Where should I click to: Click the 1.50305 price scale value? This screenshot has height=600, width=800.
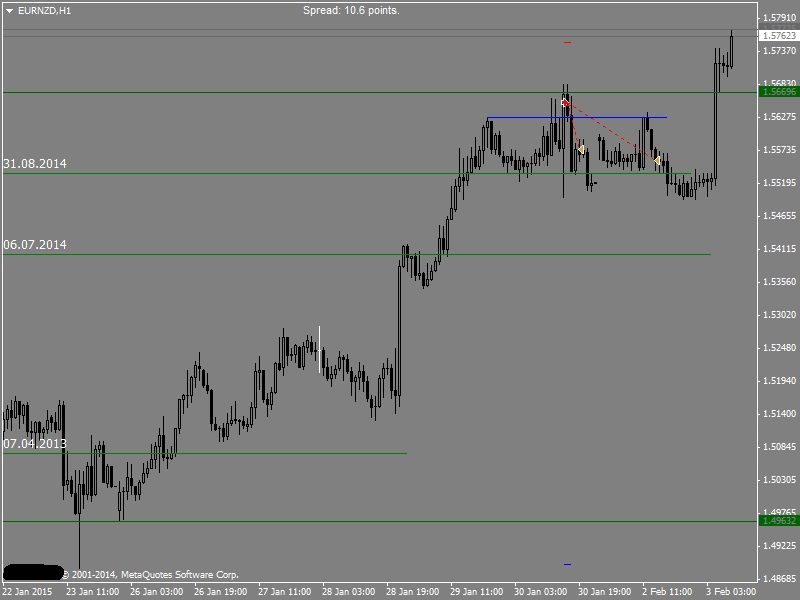tap(779, 480)
